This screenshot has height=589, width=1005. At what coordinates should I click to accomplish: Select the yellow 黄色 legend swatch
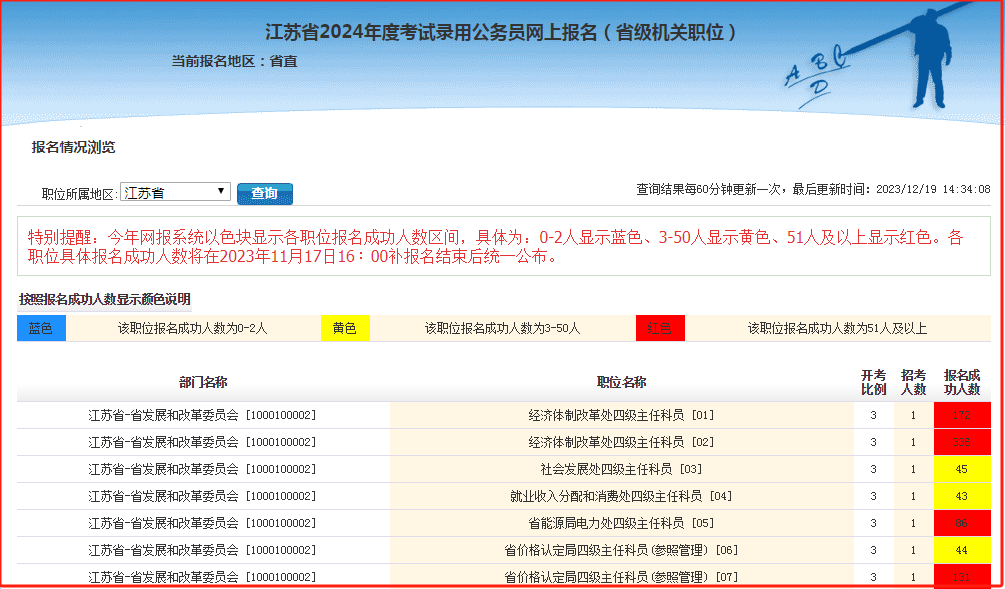pyautogui.click(x=345, y=327)
